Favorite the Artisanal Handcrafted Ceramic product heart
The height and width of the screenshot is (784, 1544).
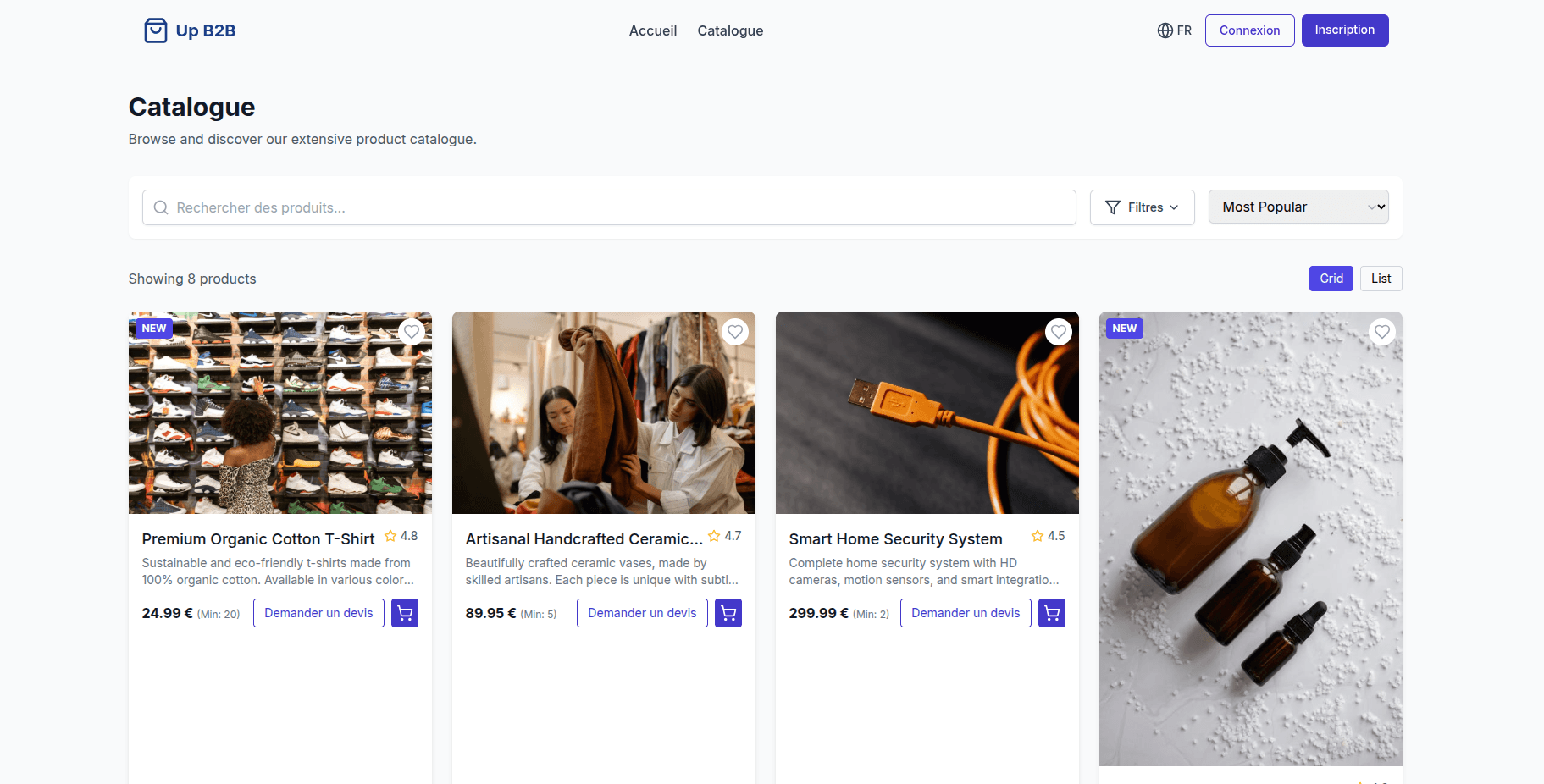[735, 332]
